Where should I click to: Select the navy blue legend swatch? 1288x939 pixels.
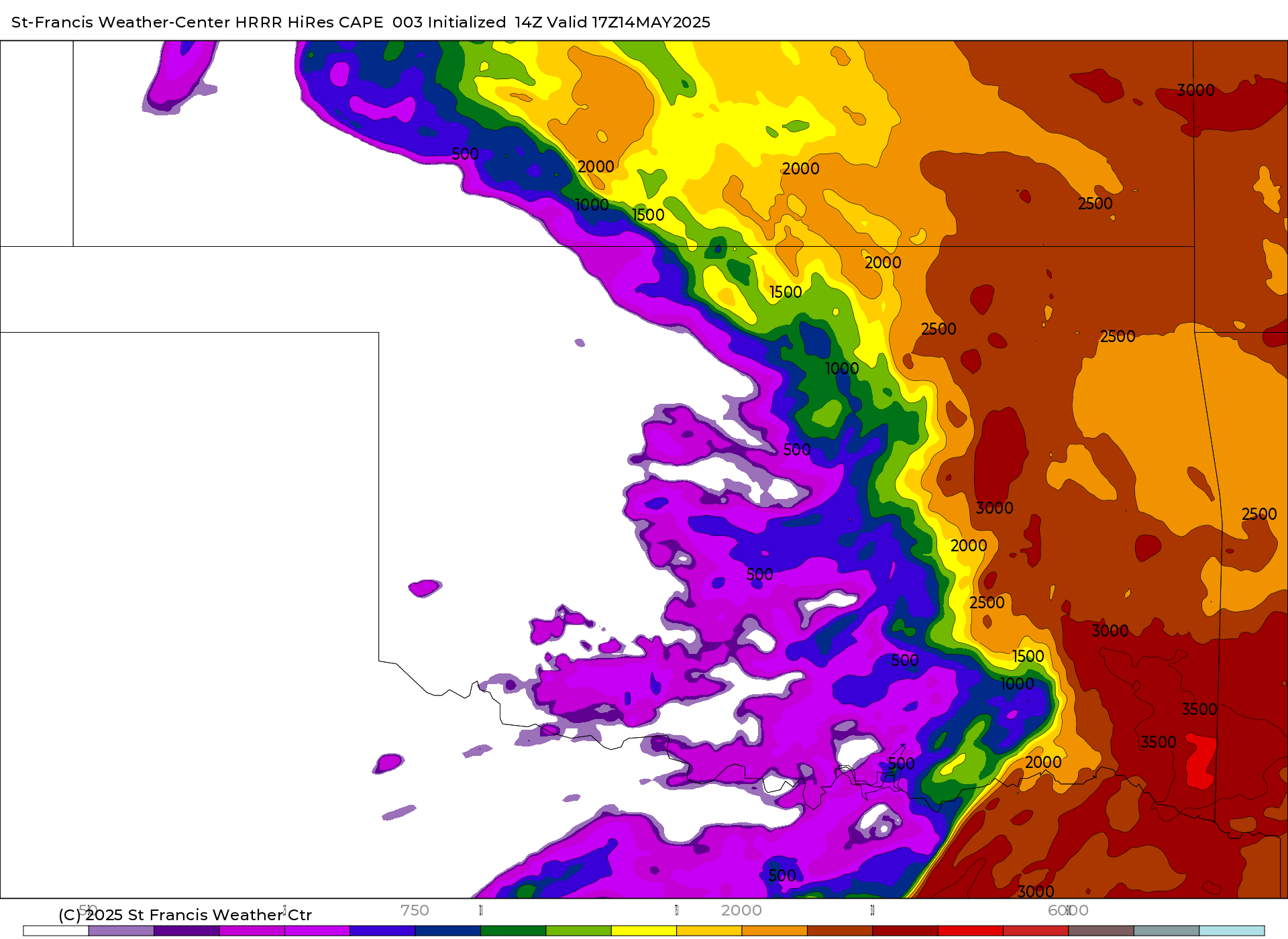(x=448, y=930)
